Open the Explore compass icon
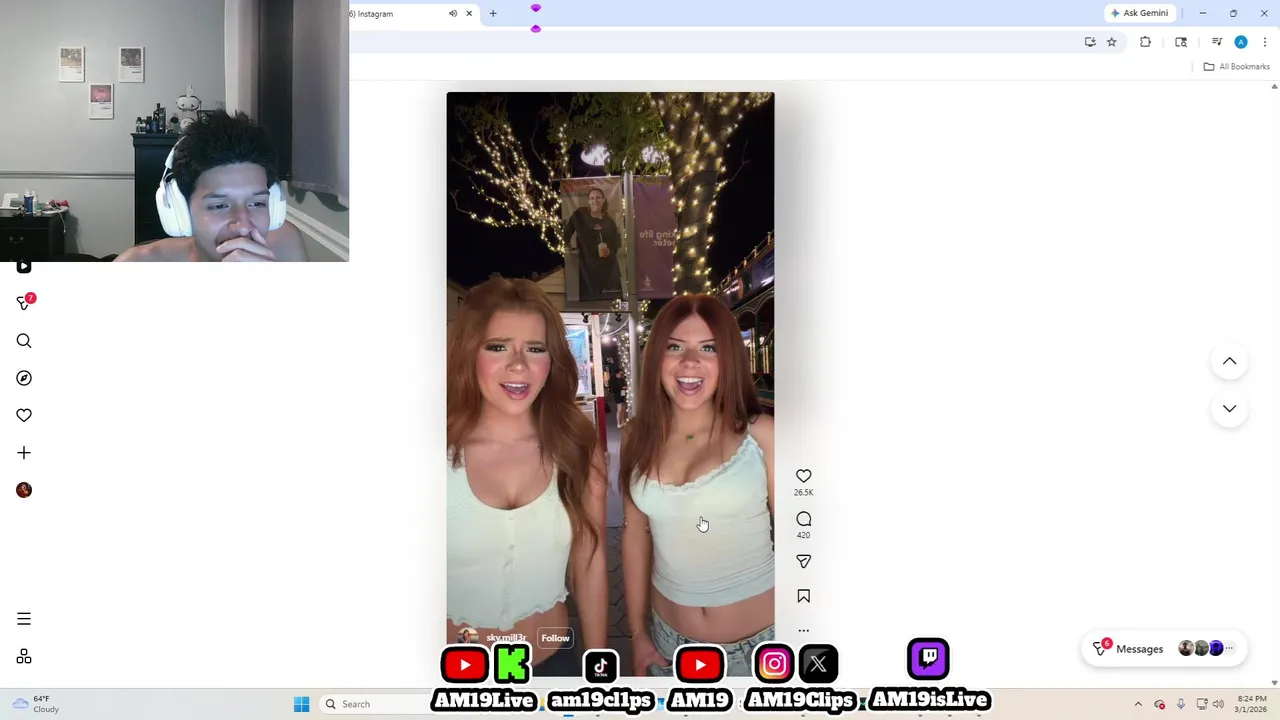Viewport: 1280px width, 720px height. (x=24, y=378)
